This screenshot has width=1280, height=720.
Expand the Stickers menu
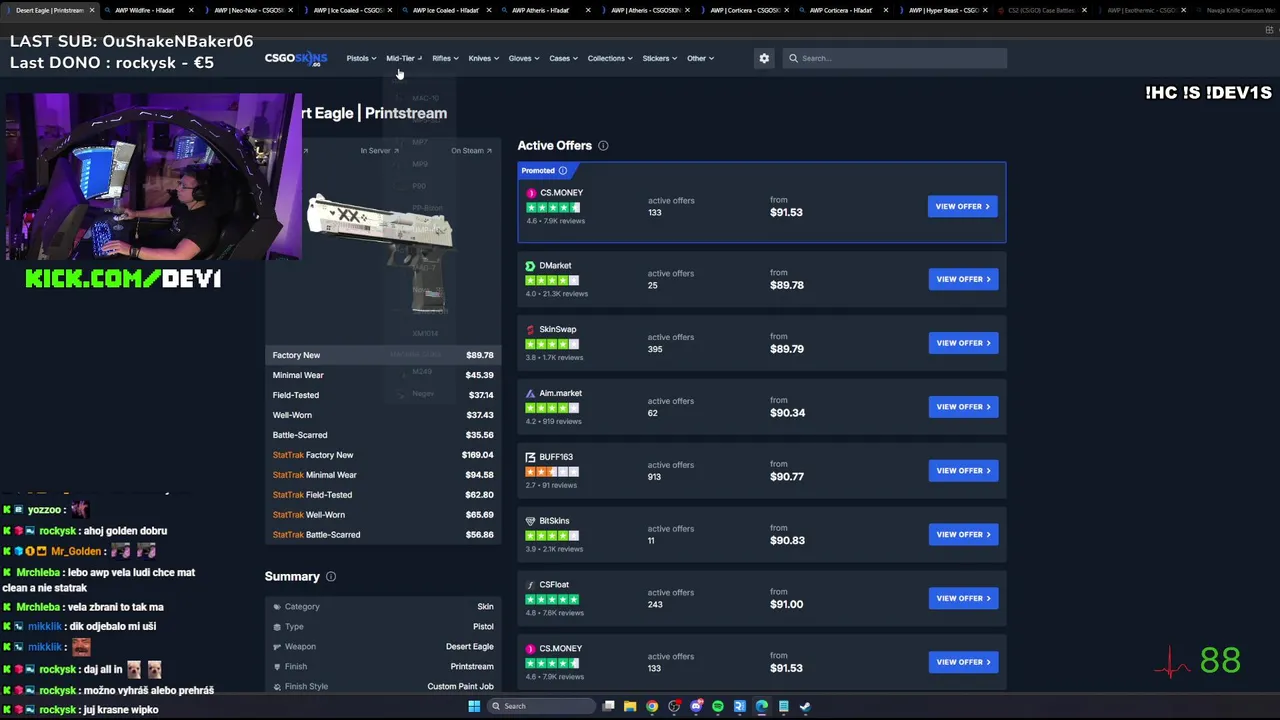pos(659,58)
